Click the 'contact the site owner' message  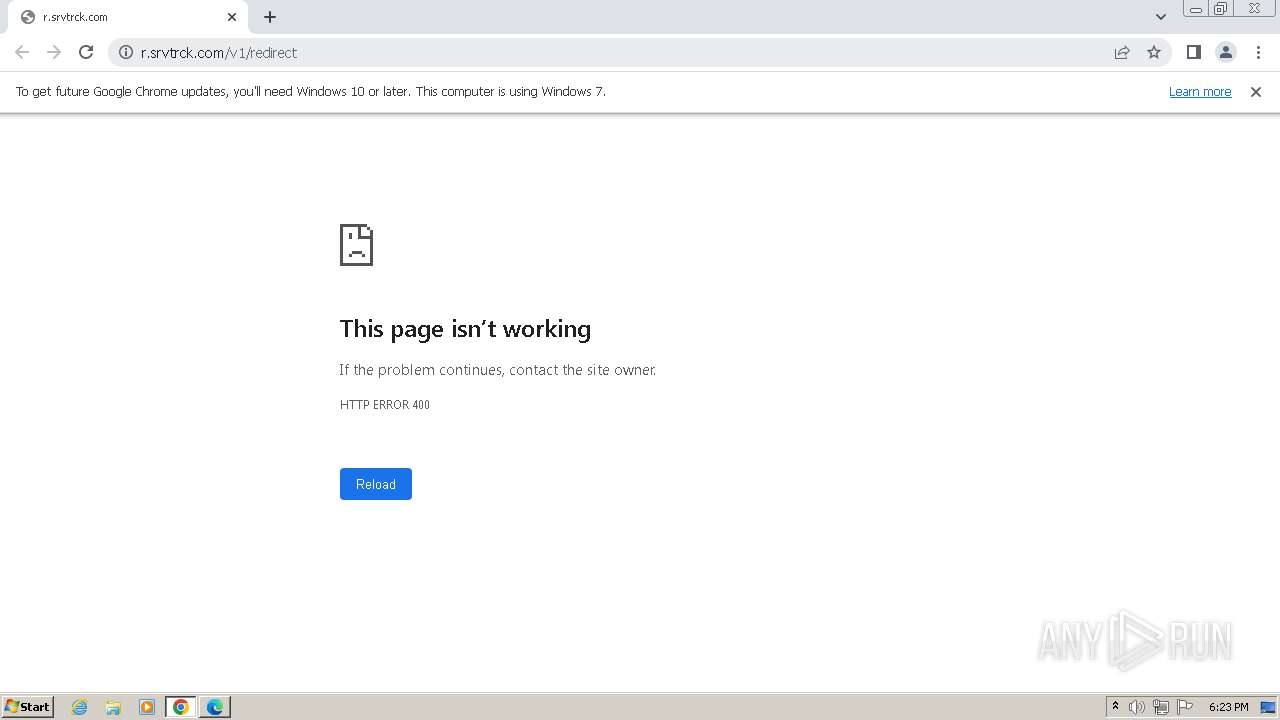(x=498, y=370)
